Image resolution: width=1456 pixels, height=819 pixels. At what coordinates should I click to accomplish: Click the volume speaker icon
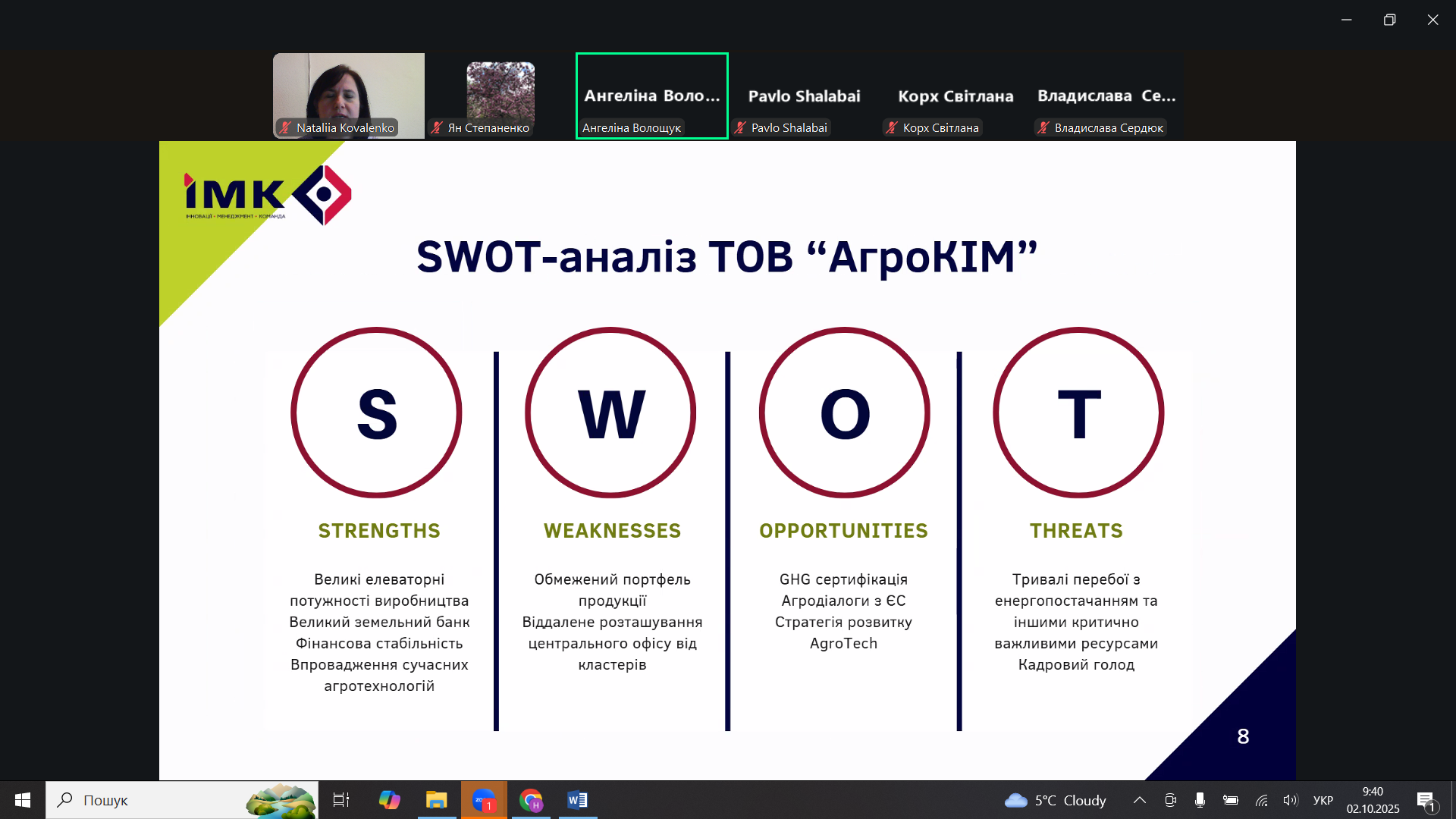pos(1290,800)
